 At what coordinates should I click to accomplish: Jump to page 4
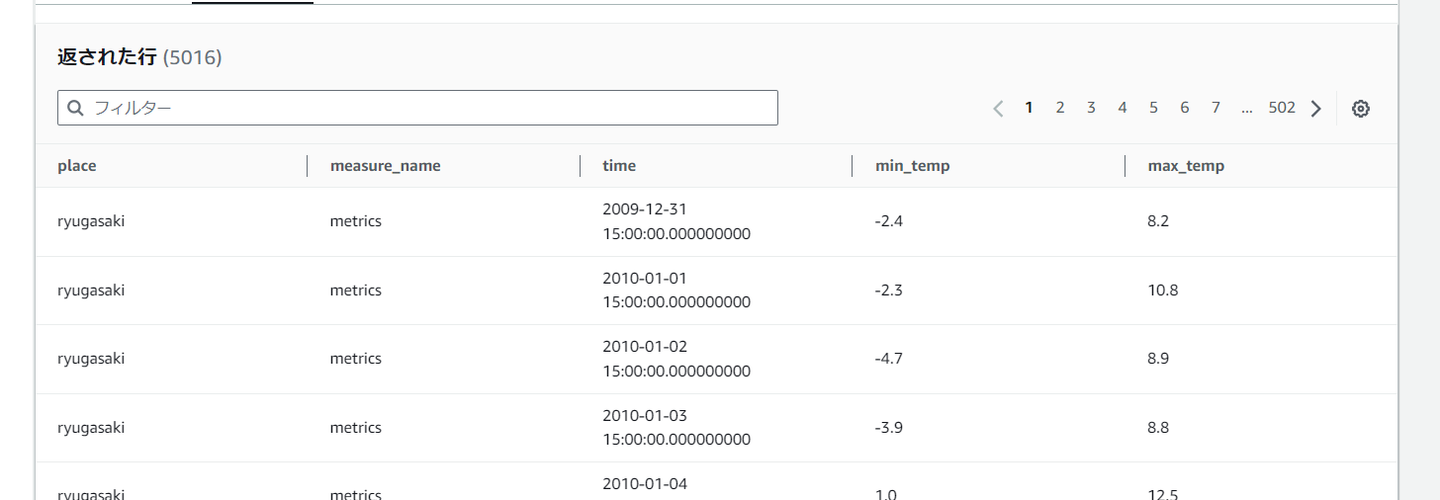[x=1122, y=108]
